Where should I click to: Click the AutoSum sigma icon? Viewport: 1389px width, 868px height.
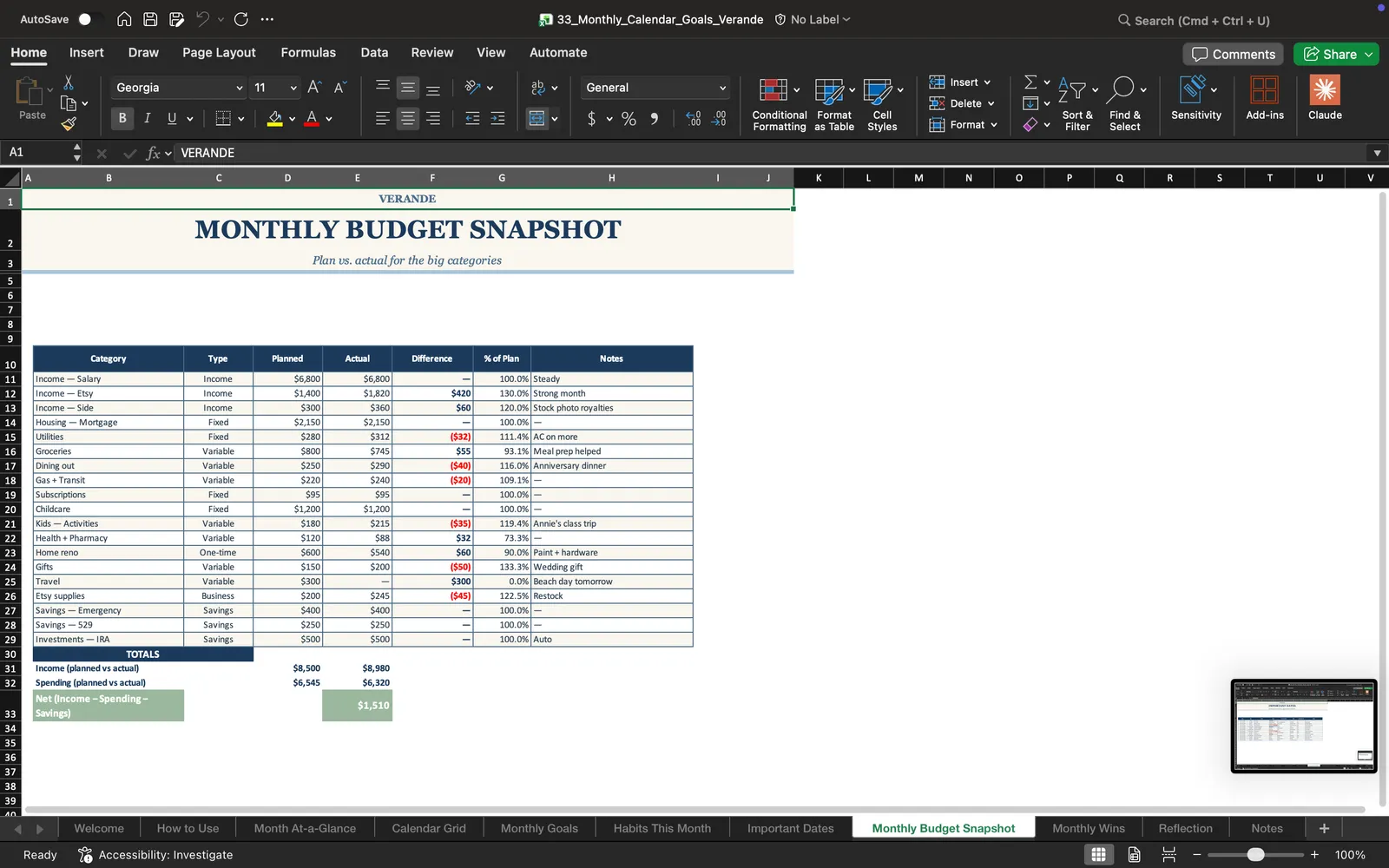point(1030,82)
